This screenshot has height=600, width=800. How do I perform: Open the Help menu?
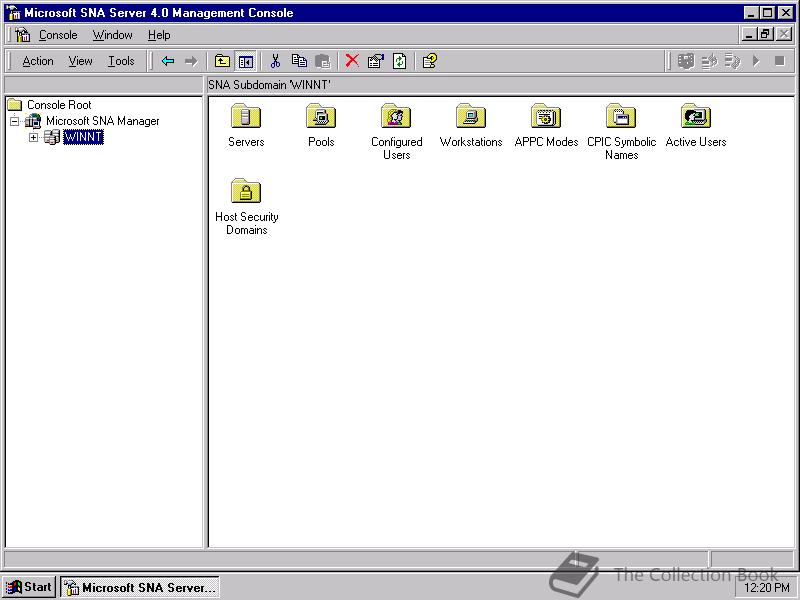159,35
